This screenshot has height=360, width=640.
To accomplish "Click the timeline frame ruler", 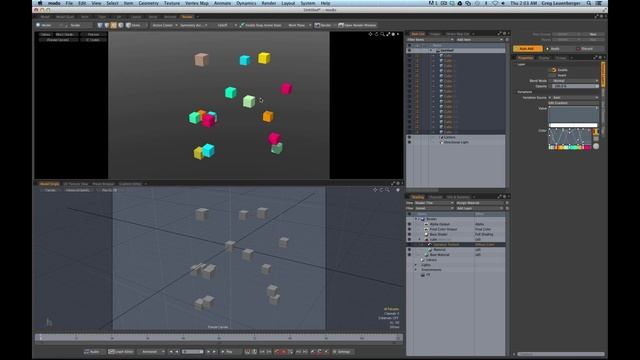I will pyautogui.click(x=219, y=338).
